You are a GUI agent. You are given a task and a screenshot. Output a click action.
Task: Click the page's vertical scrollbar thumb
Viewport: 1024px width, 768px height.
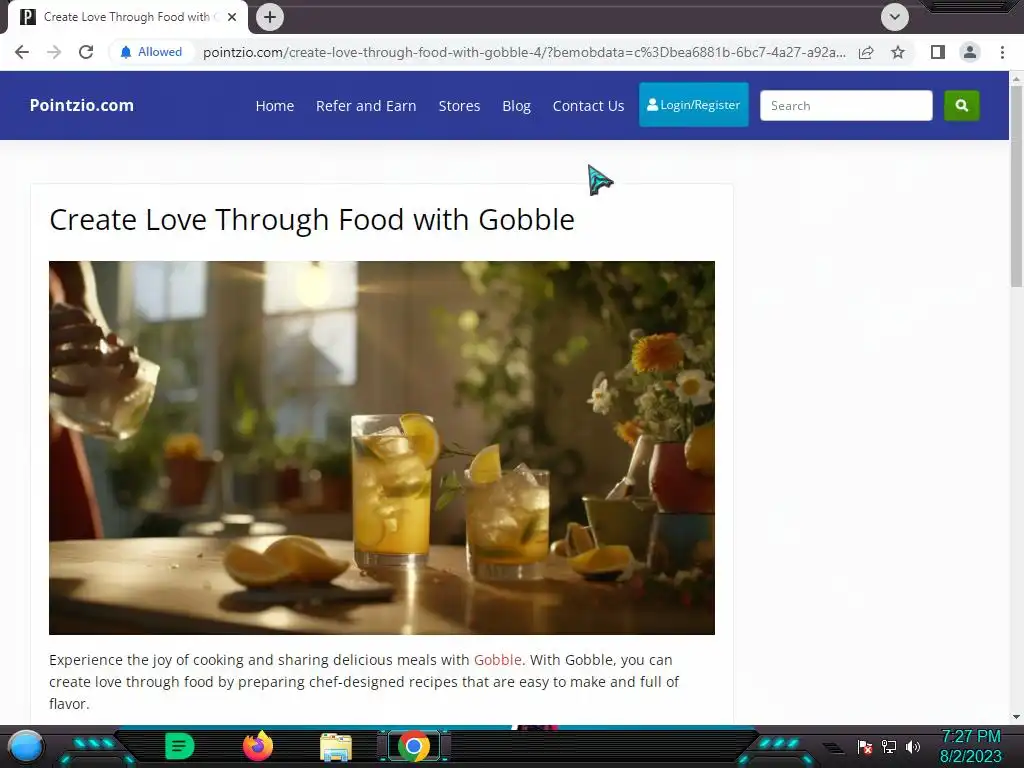click(1017, 186)
